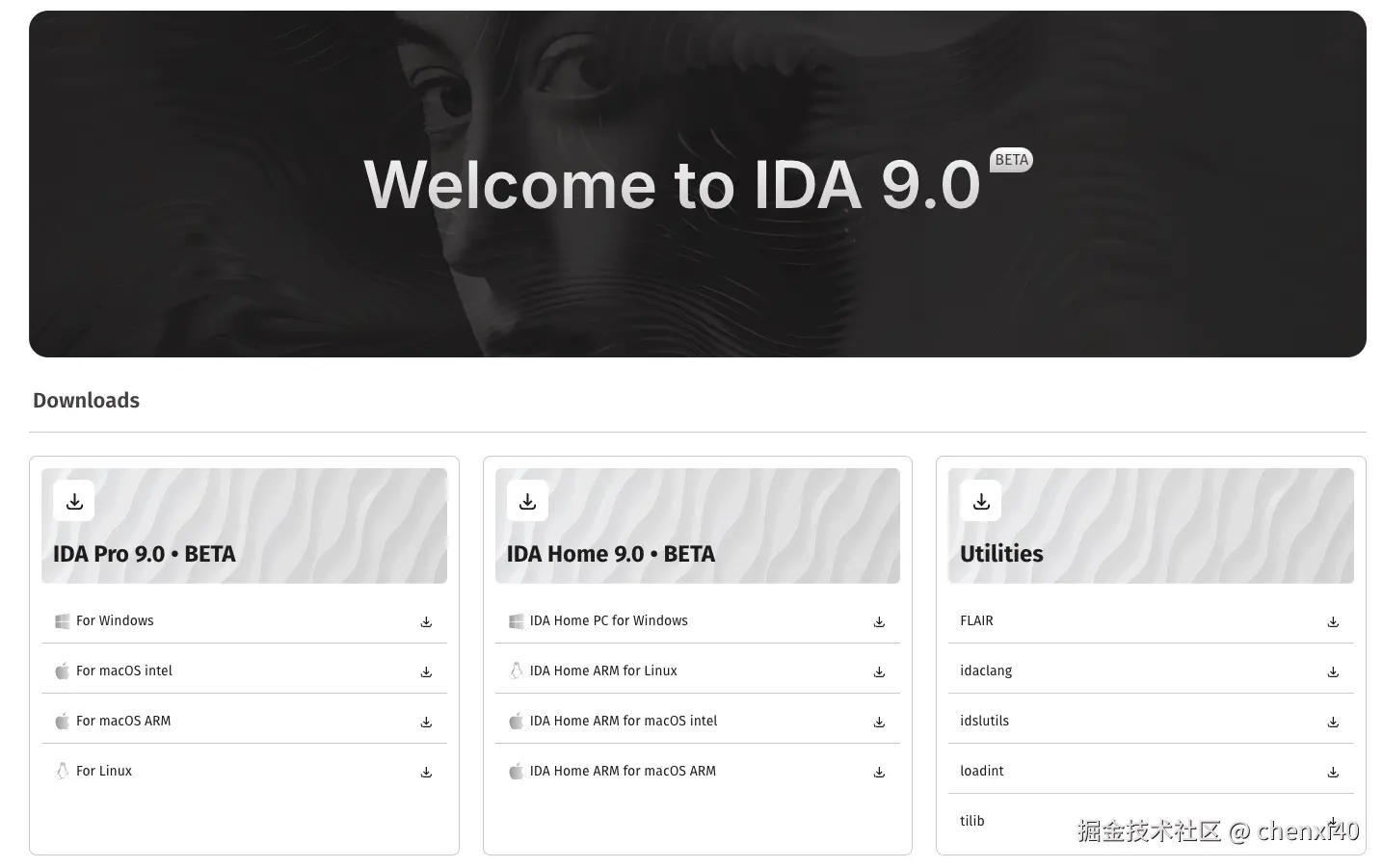The width and height of the screenshot is (1383, 868).
Task: Open the idaclang utility link
Action: [x=986, y=671]
